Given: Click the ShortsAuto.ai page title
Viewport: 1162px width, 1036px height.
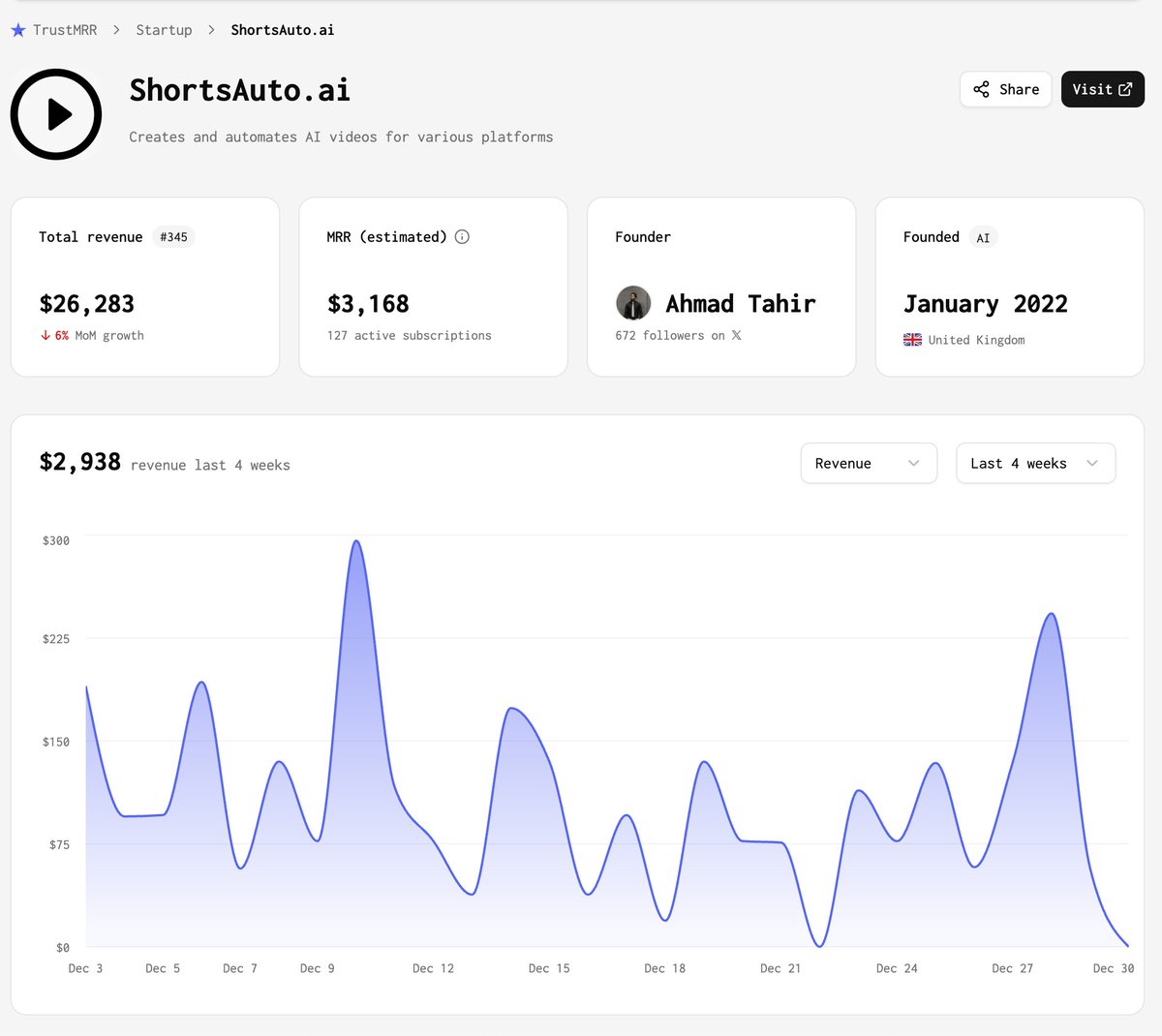Looking at the screenshot, I should click(240, 90).
